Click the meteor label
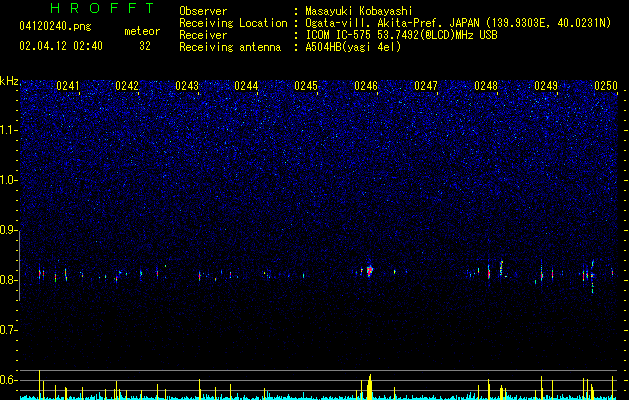 (142, 31)
